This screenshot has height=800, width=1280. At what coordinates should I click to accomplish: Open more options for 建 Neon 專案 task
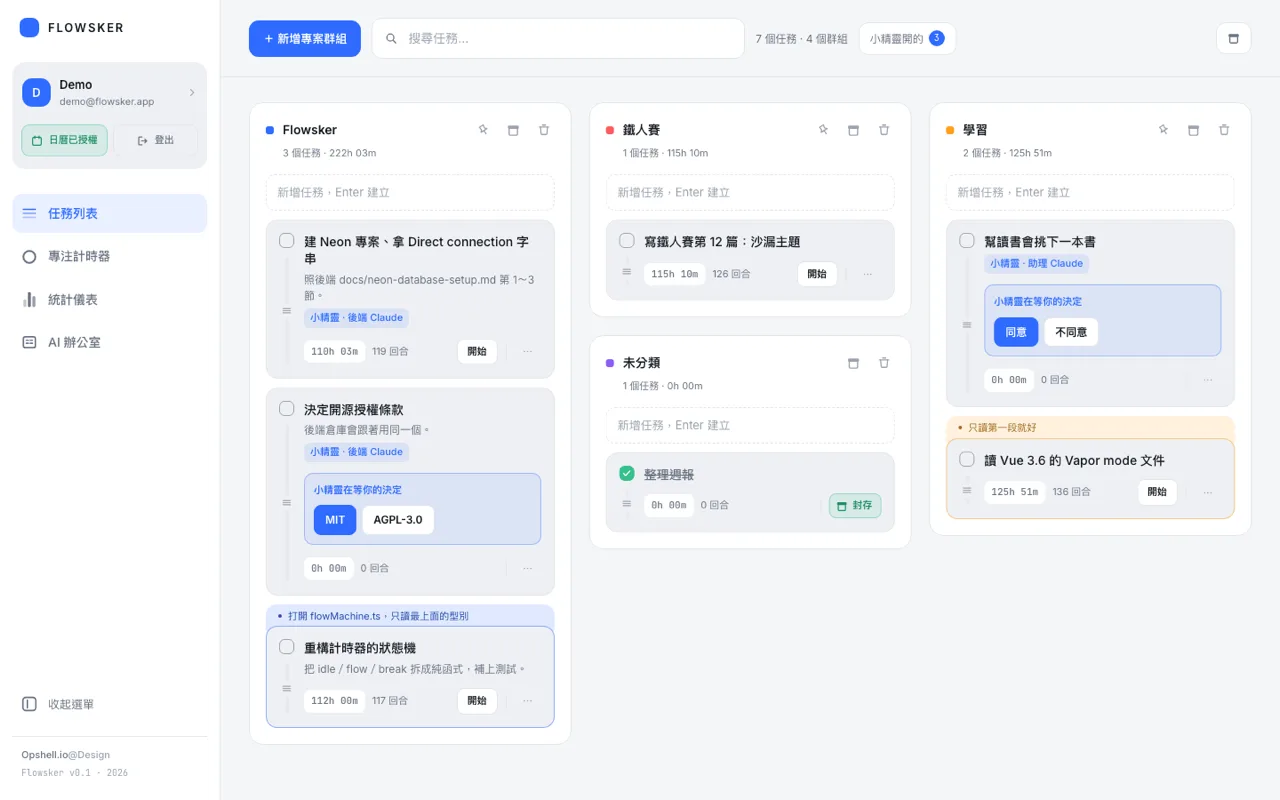pyautogui.click(x=528, y=352)
